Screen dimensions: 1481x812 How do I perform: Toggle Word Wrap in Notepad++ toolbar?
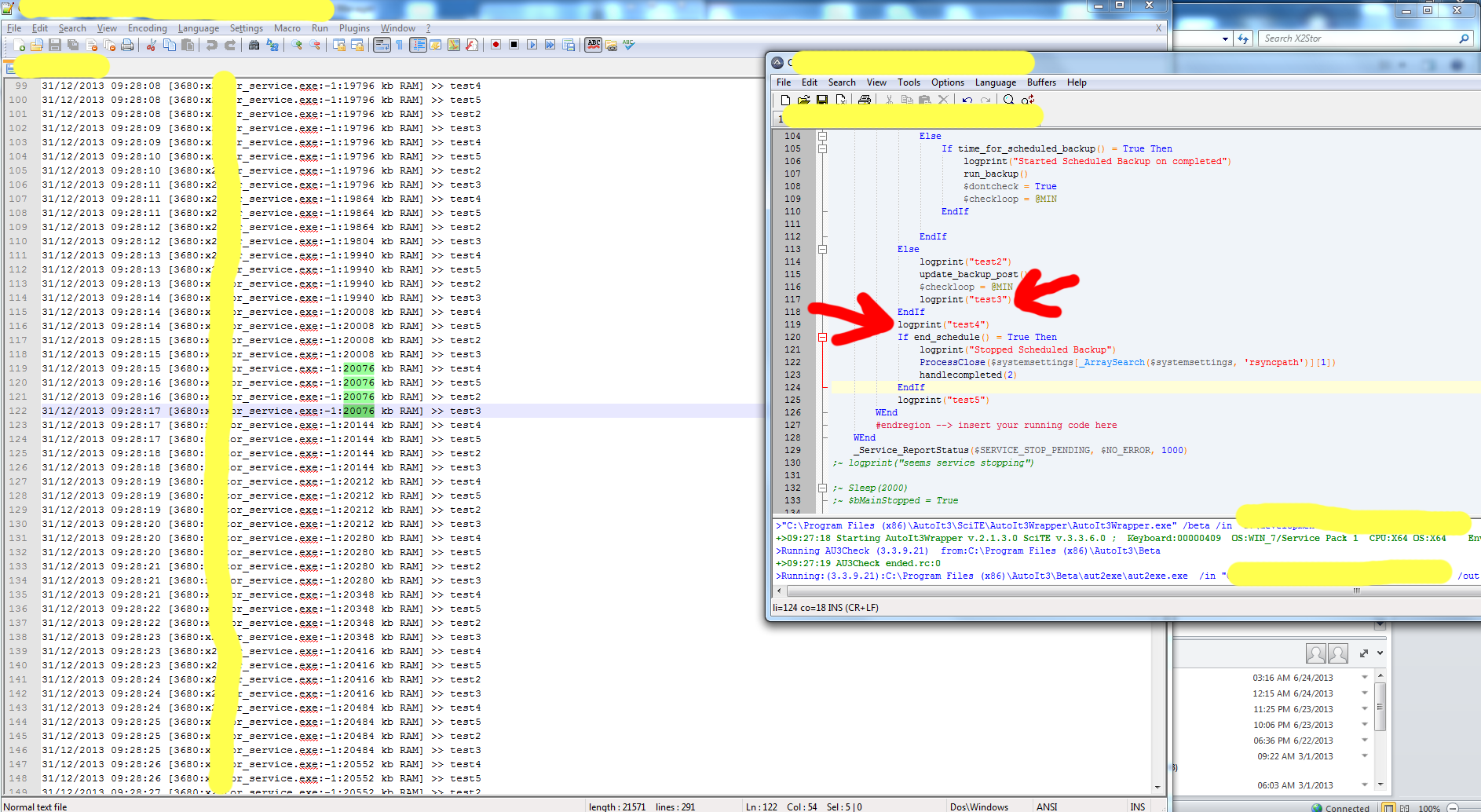382,45
